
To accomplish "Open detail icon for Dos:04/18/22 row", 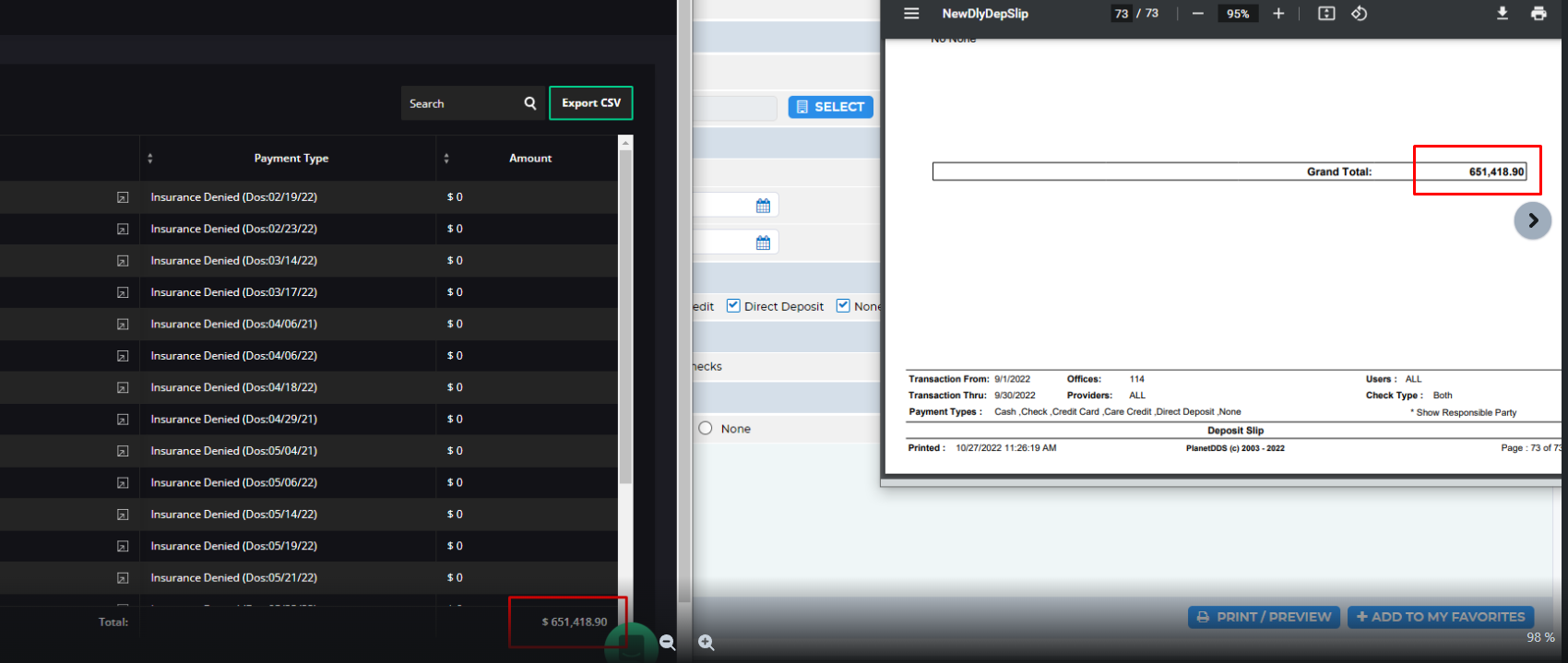I will (x=123, y=388).
